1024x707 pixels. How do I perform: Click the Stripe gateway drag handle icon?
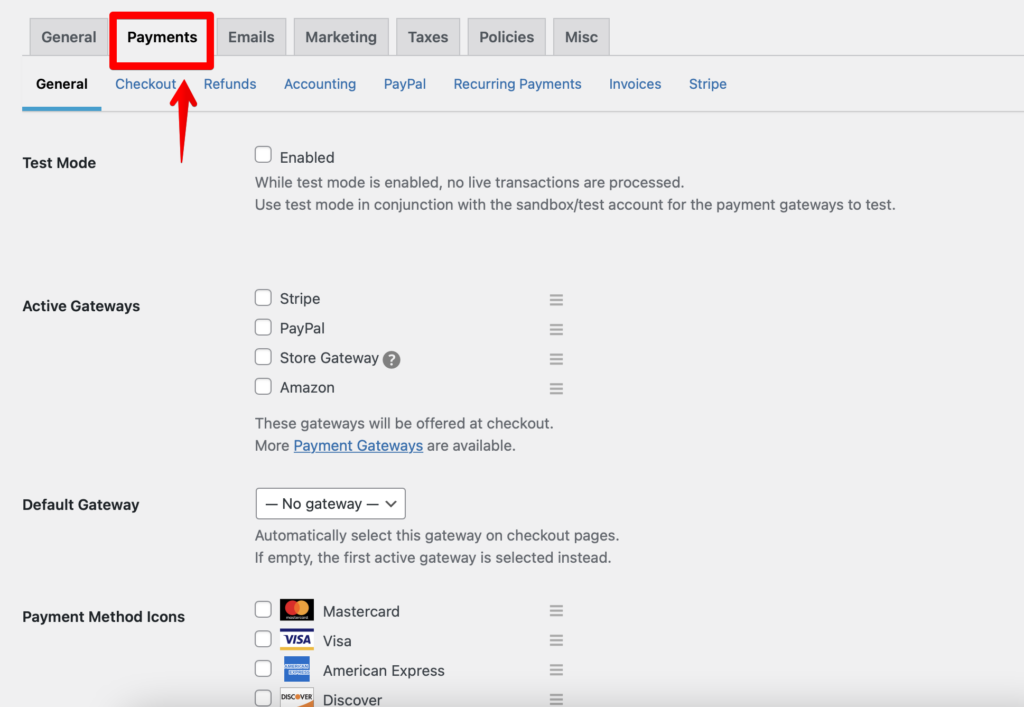point(556,299)
